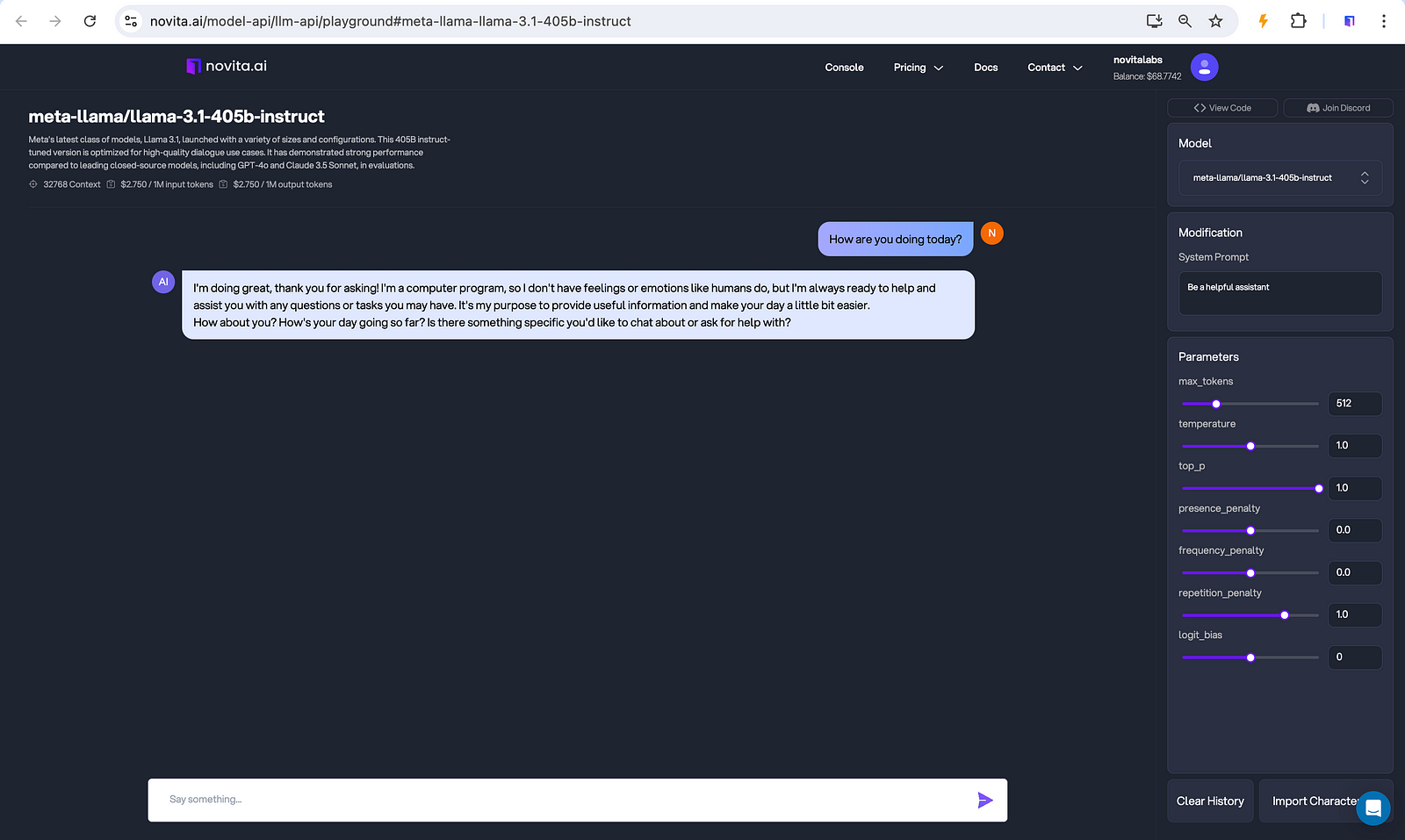Viewport: 1405px width, 840px height.
Task: Open Chrome three-dot menu
Action: (1383, 21)
